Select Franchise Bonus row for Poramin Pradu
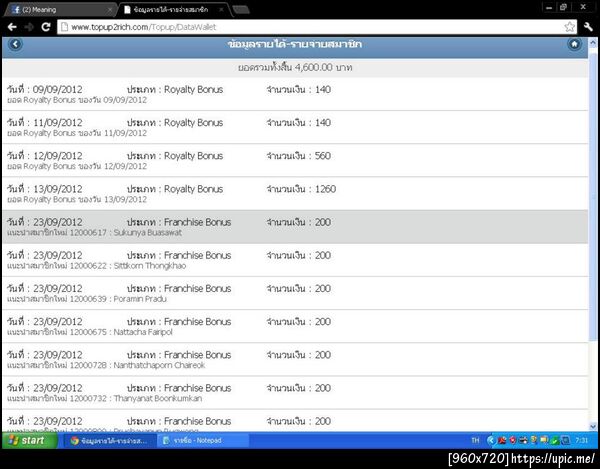This screenshot has height=469, width=600. [x=295, y=293]
